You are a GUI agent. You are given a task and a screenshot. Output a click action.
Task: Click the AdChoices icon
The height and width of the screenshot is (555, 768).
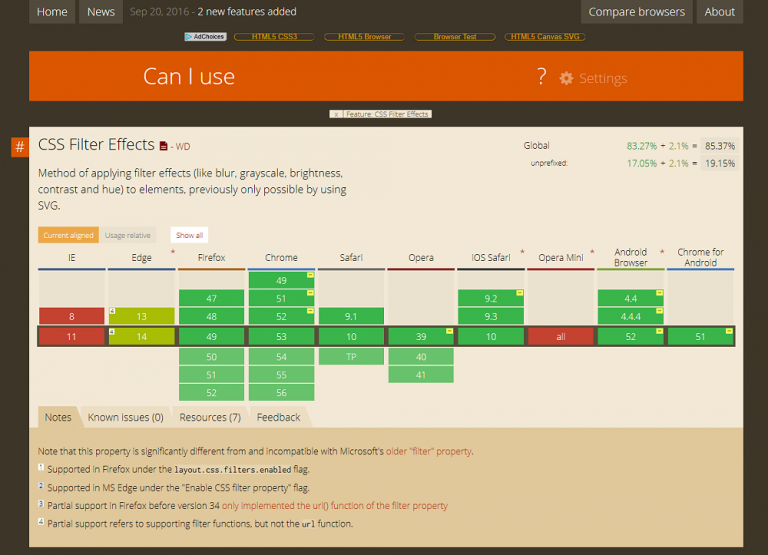tap(205, 37)
